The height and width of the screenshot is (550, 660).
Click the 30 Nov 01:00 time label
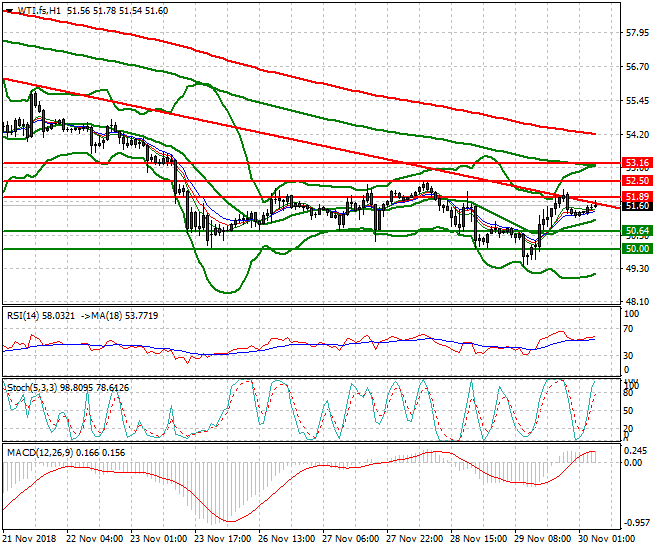click(x=607, y=539)
